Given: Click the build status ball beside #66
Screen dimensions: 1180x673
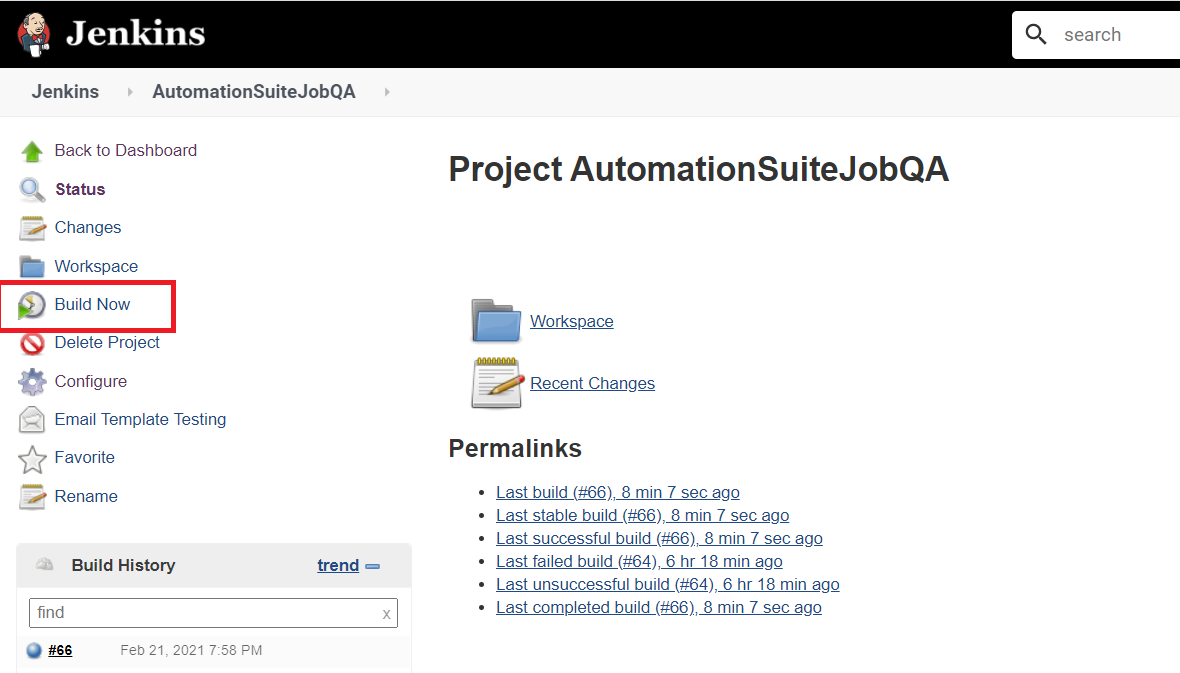Looking at the screenshot, I should [x=32, y=650].
